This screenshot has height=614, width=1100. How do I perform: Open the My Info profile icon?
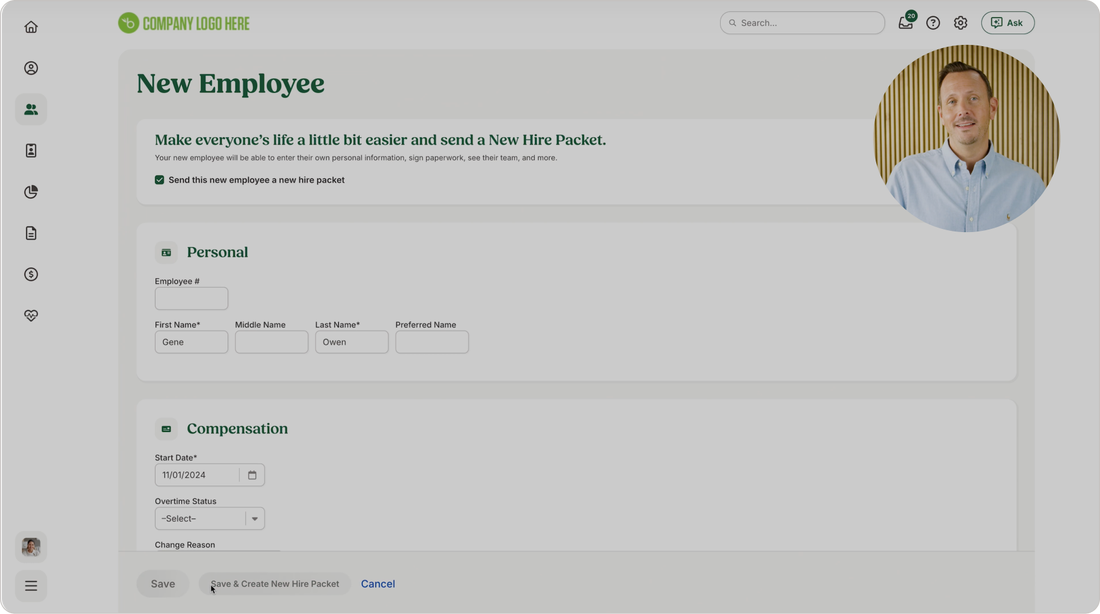31,68
